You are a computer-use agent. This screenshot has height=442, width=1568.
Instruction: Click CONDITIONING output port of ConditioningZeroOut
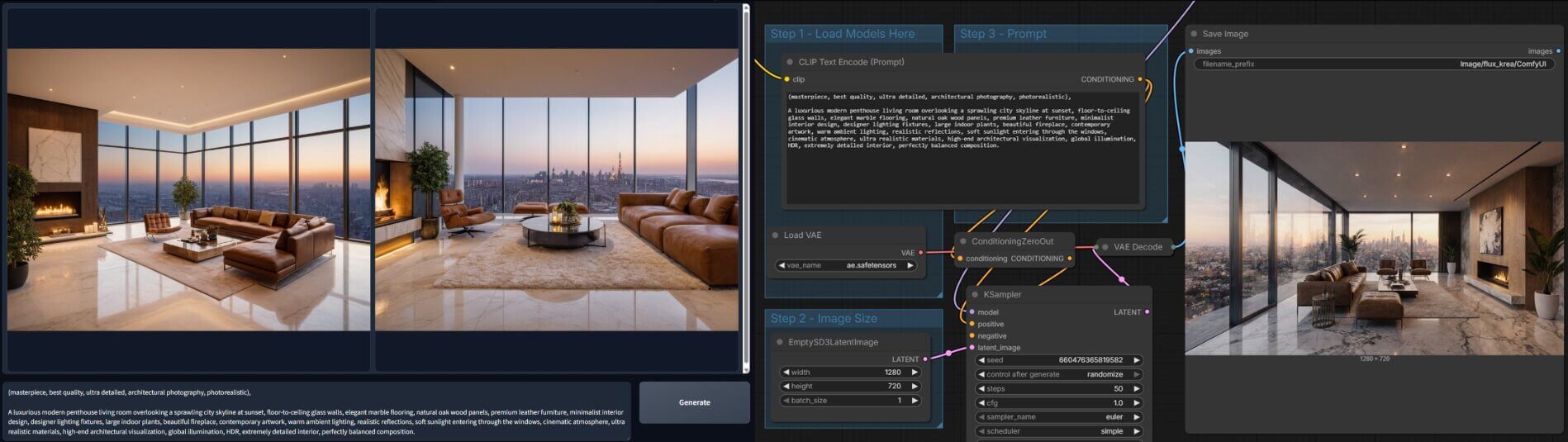click(1070, 259)
